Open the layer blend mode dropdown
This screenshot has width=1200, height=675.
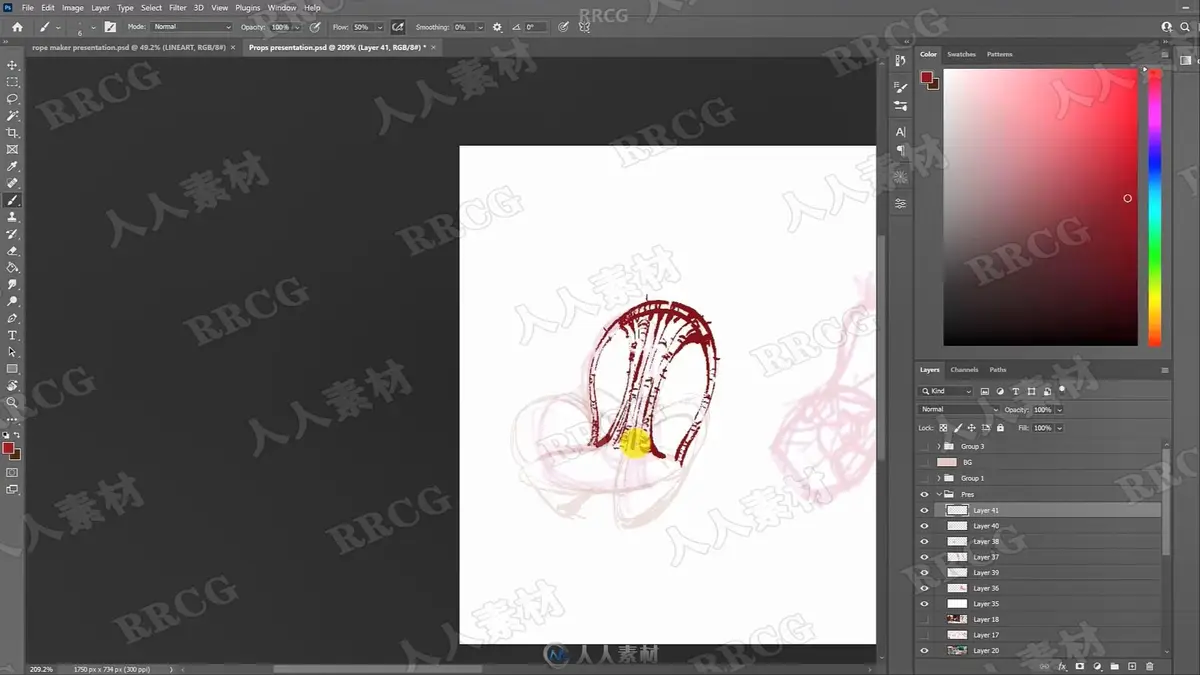point(959,410)
